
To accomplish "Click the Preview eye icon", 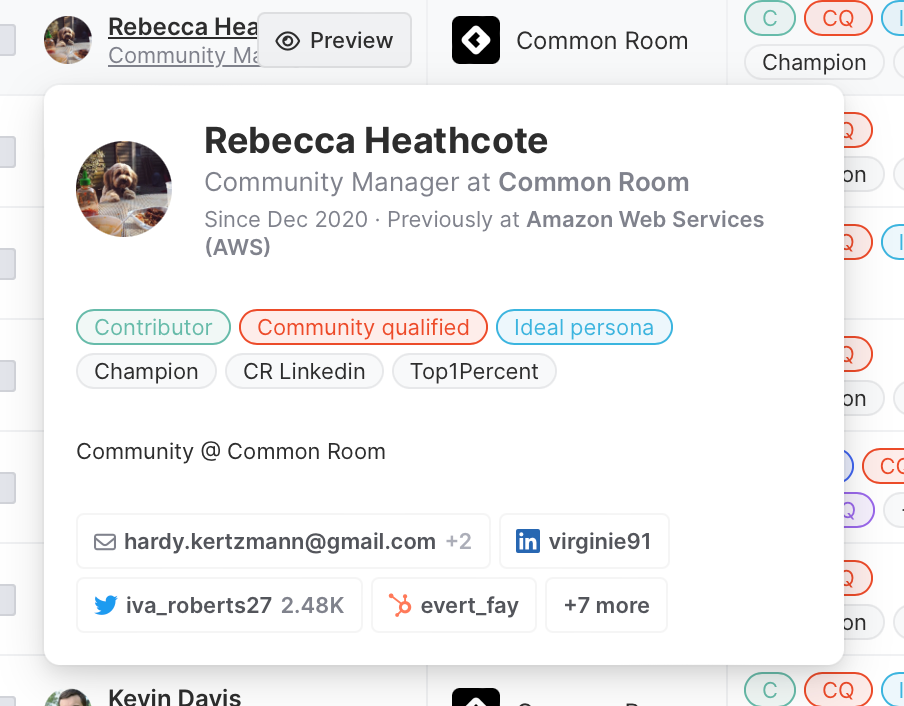I will 288,41.
